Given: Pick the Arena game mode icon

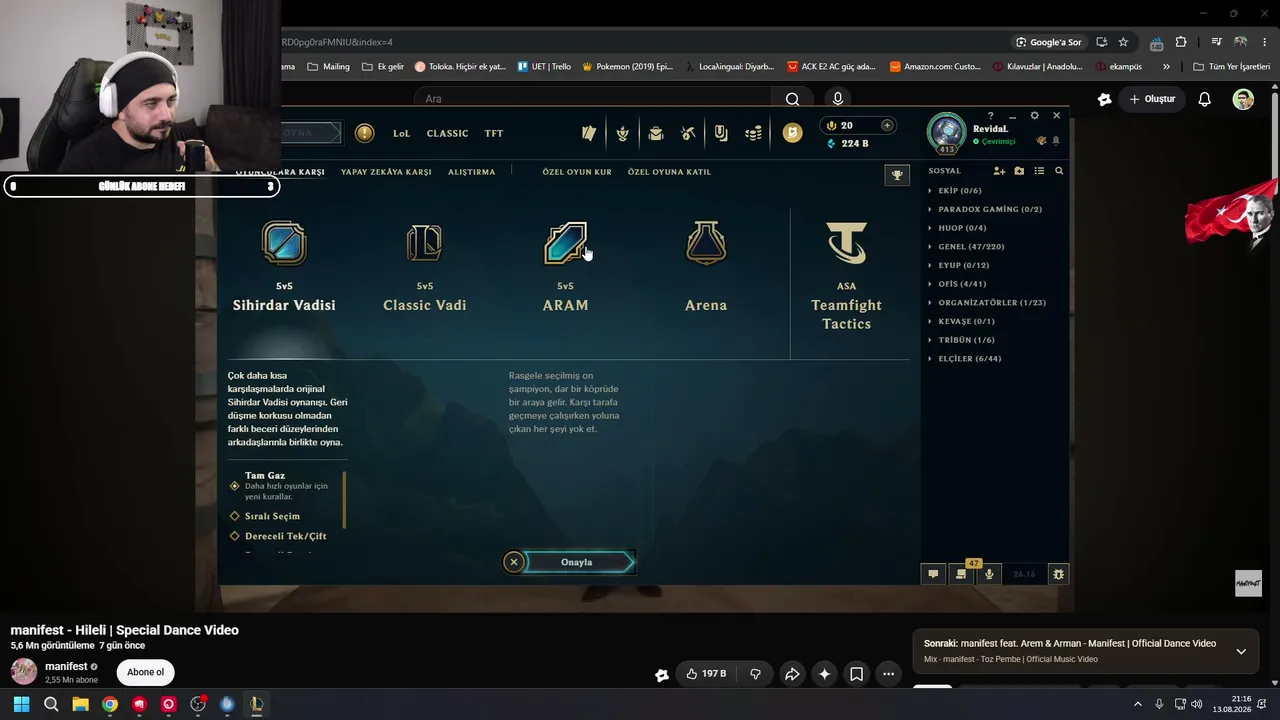Looking at the screenshot, I should (x=706, y=243).
